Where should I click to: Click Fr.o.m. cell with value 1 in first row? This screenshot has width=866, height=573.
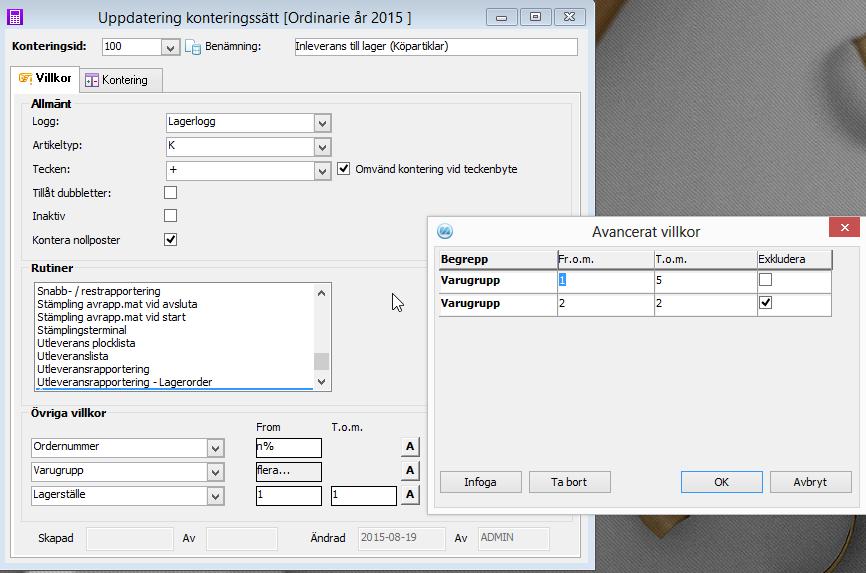point(605,280)
